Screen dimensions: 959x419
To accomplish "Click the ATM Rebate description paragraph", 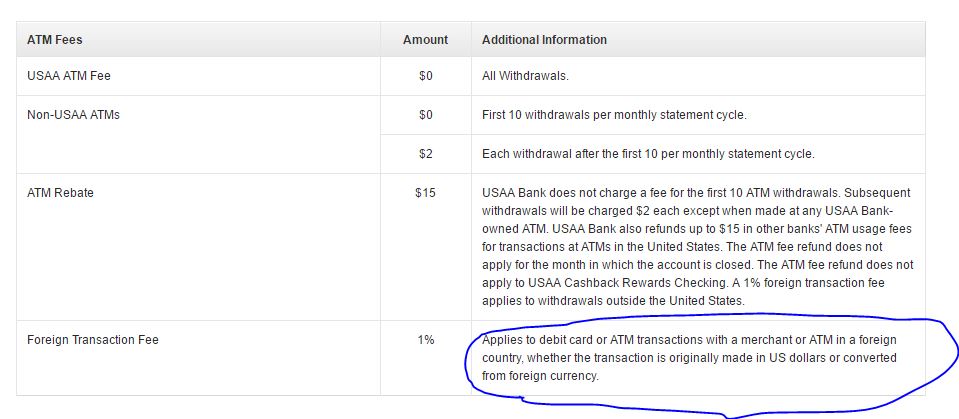I will (x=697, y=247).
